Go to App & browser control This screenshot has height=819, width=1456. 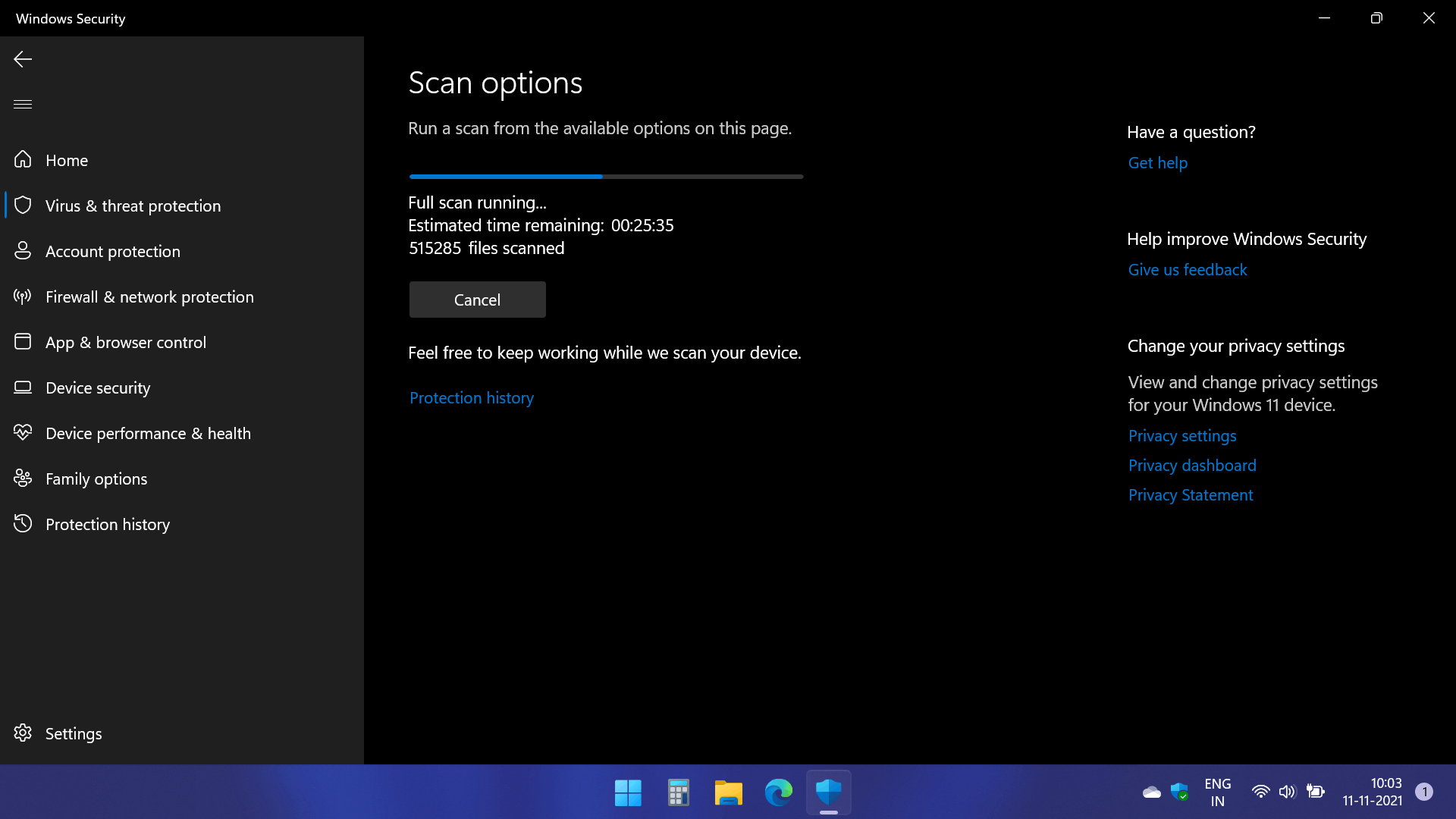125,342
